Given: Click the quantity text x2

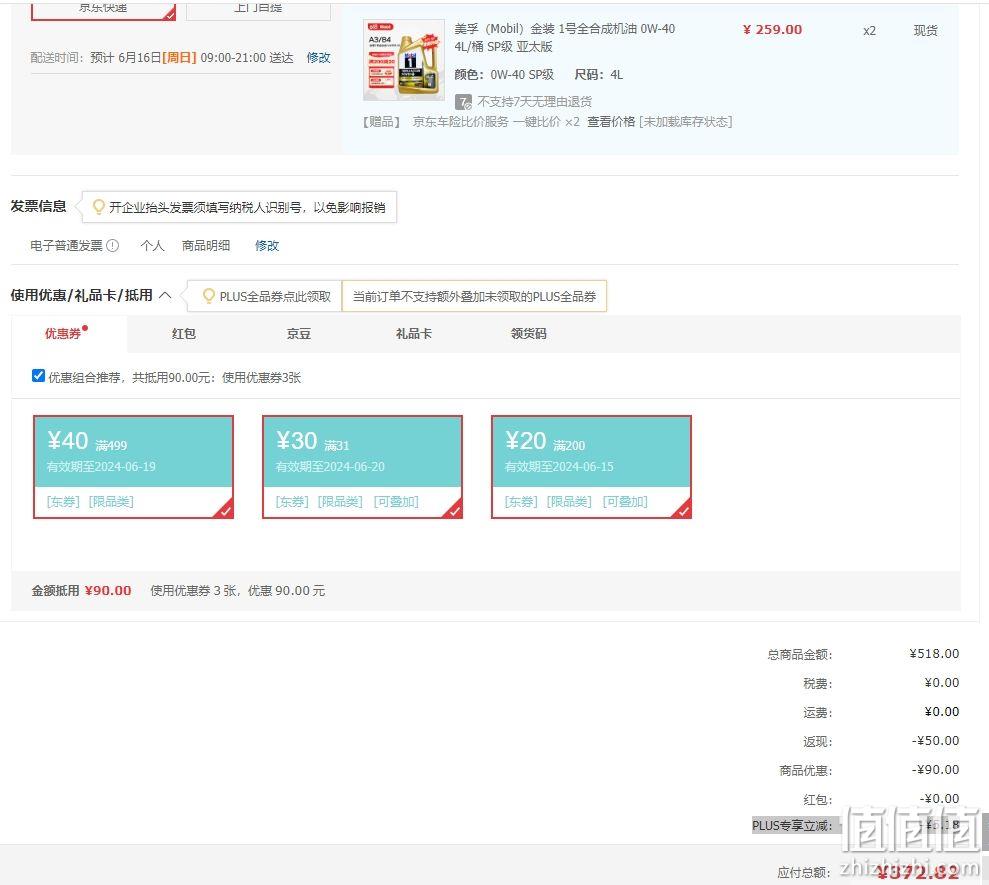Looking at the screenshot, I should click(x=869, y=30).
